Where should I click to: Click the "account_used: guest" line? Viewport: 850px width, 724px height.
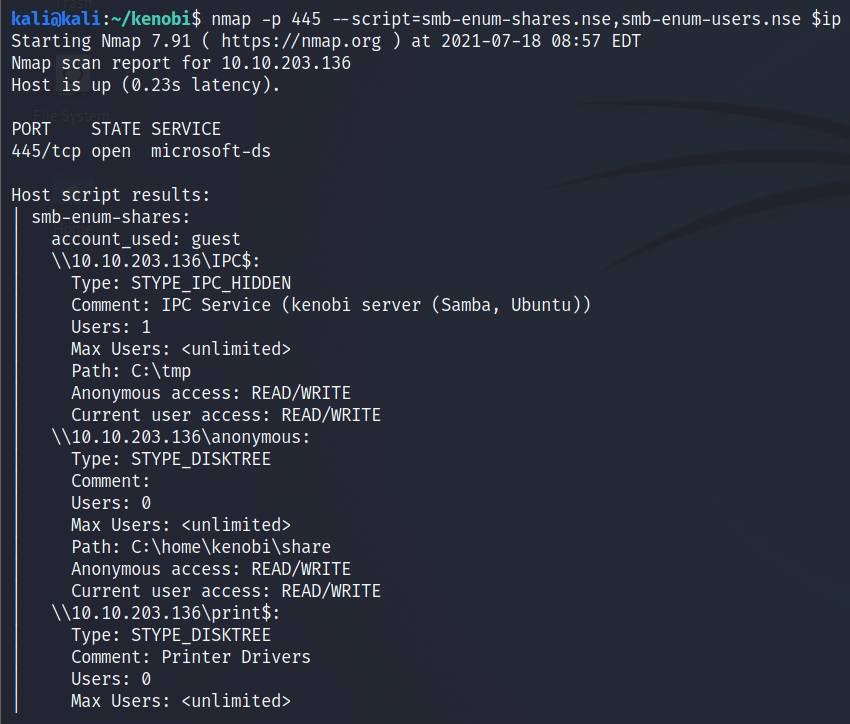(x=145, y=239)
